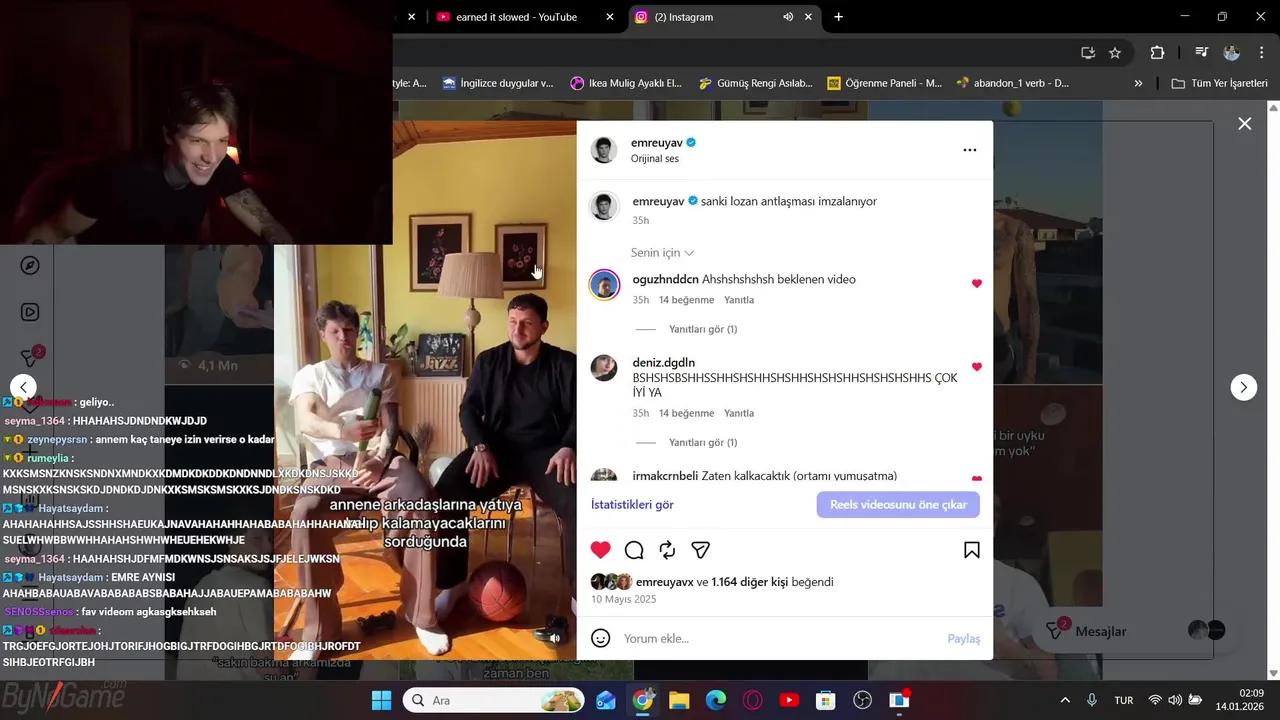Open OBS Studio from the taskbar
The height and width of the screenshot is (720, 1280).
coord(862,700)
